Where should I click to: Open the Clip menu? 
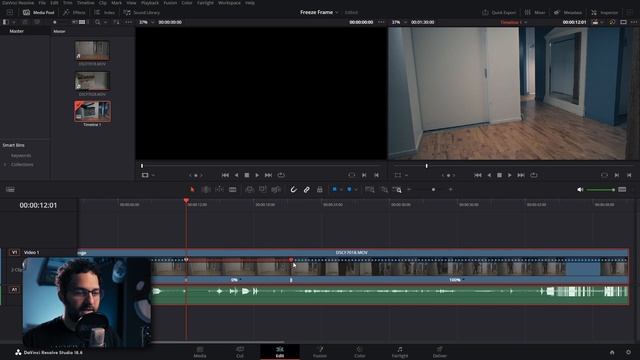click(102, 3)
